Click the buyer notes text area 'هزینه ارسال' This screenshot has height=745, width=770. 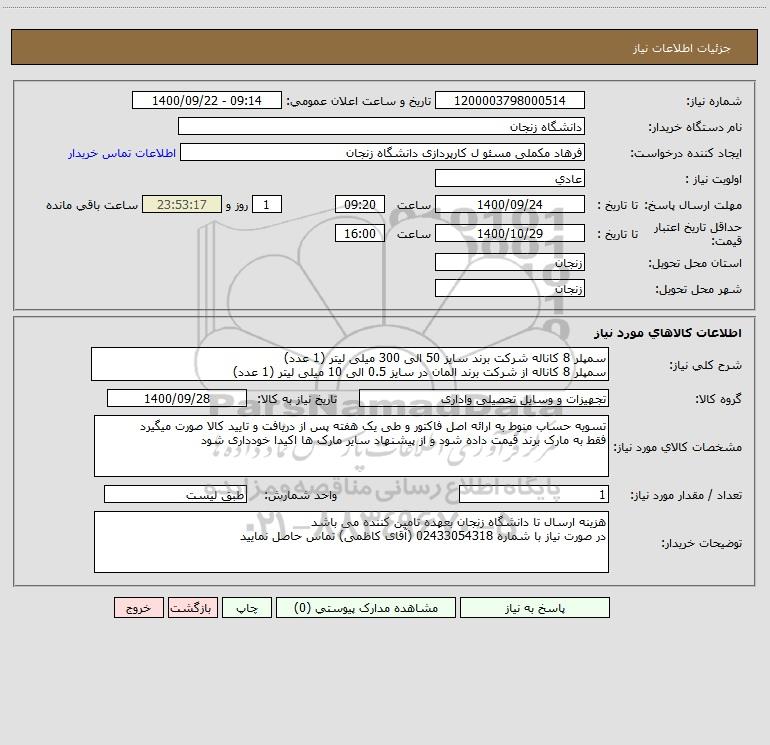(x=351, y=542)
